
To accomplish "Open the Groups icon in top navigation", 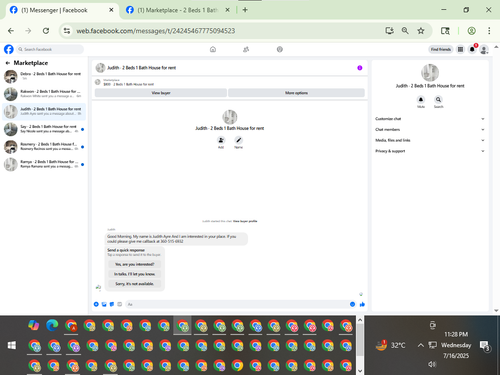I will [280, 49].
